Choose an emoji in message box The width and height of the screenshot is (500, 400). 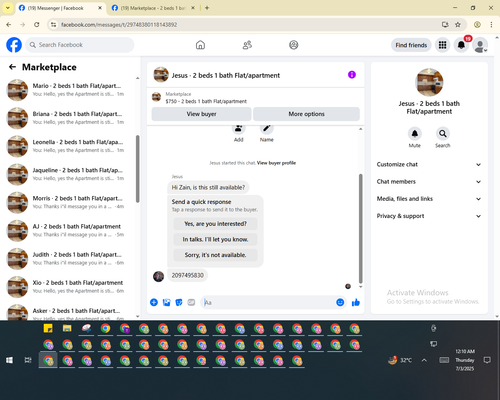pos(340,302)
